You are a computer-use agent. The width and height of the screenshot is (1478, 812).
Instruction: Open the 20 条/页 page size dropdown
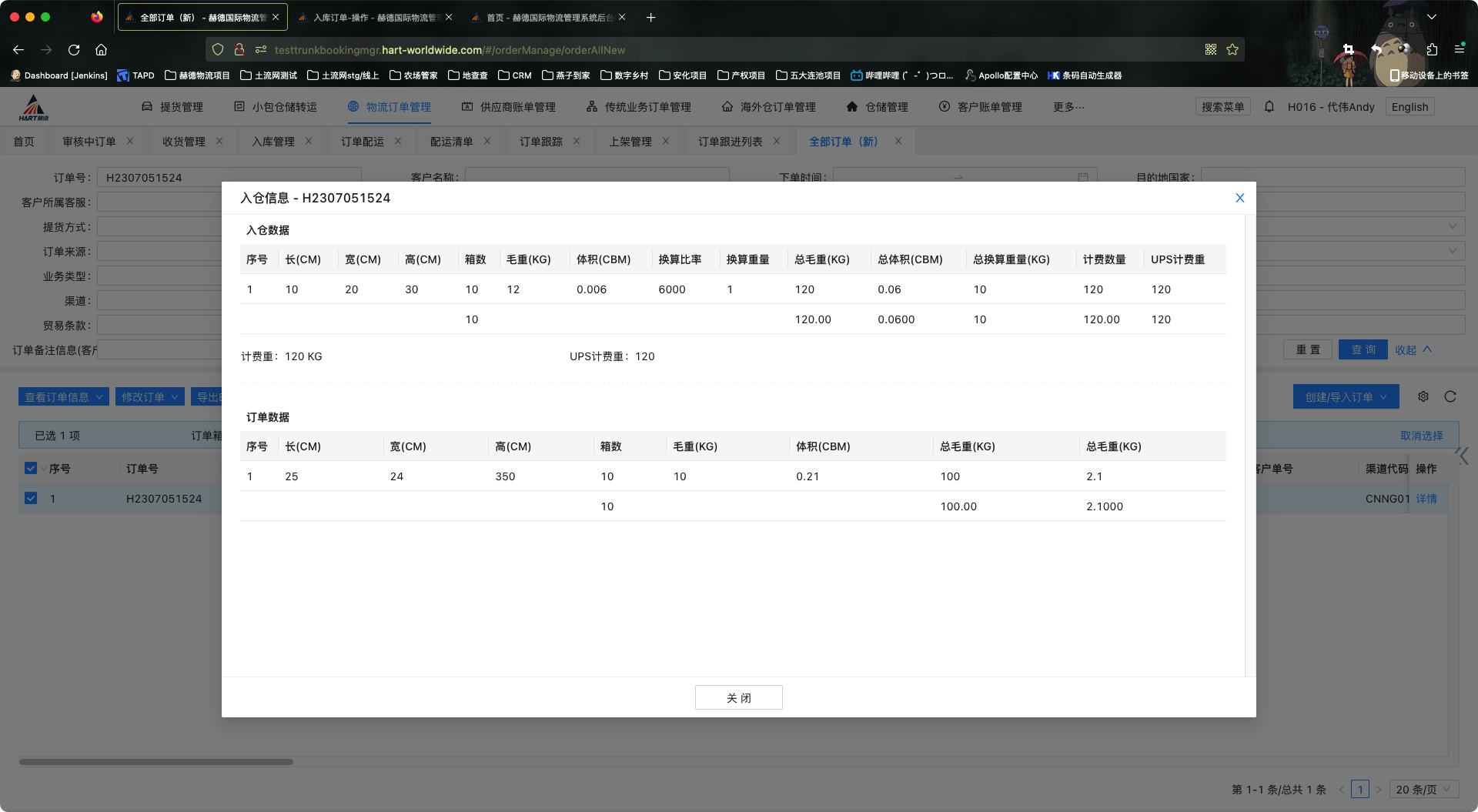[x=1423, y=790]
